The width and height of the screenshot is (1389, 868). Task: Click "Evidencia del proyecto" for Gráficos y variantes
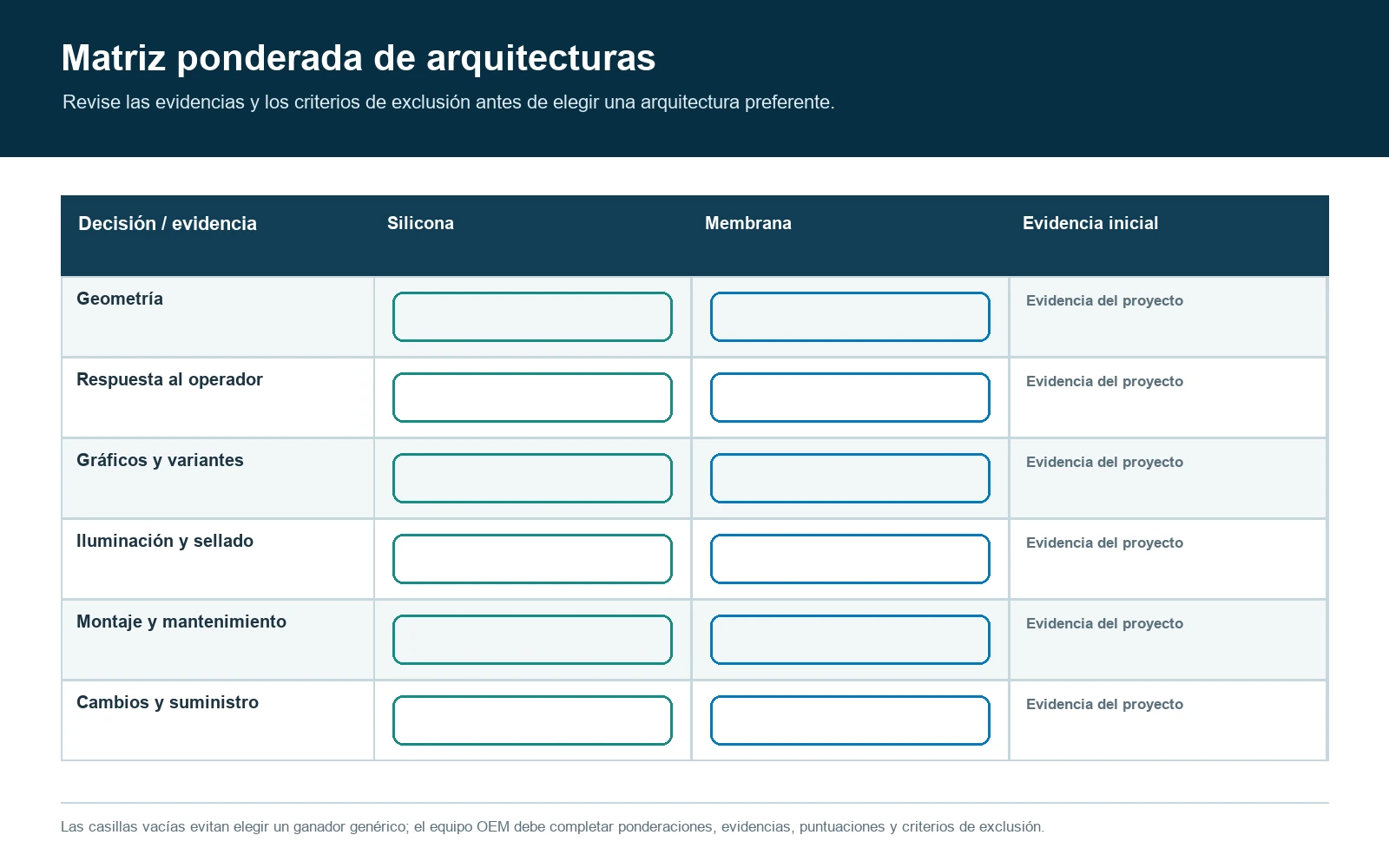coord(1104,462)
